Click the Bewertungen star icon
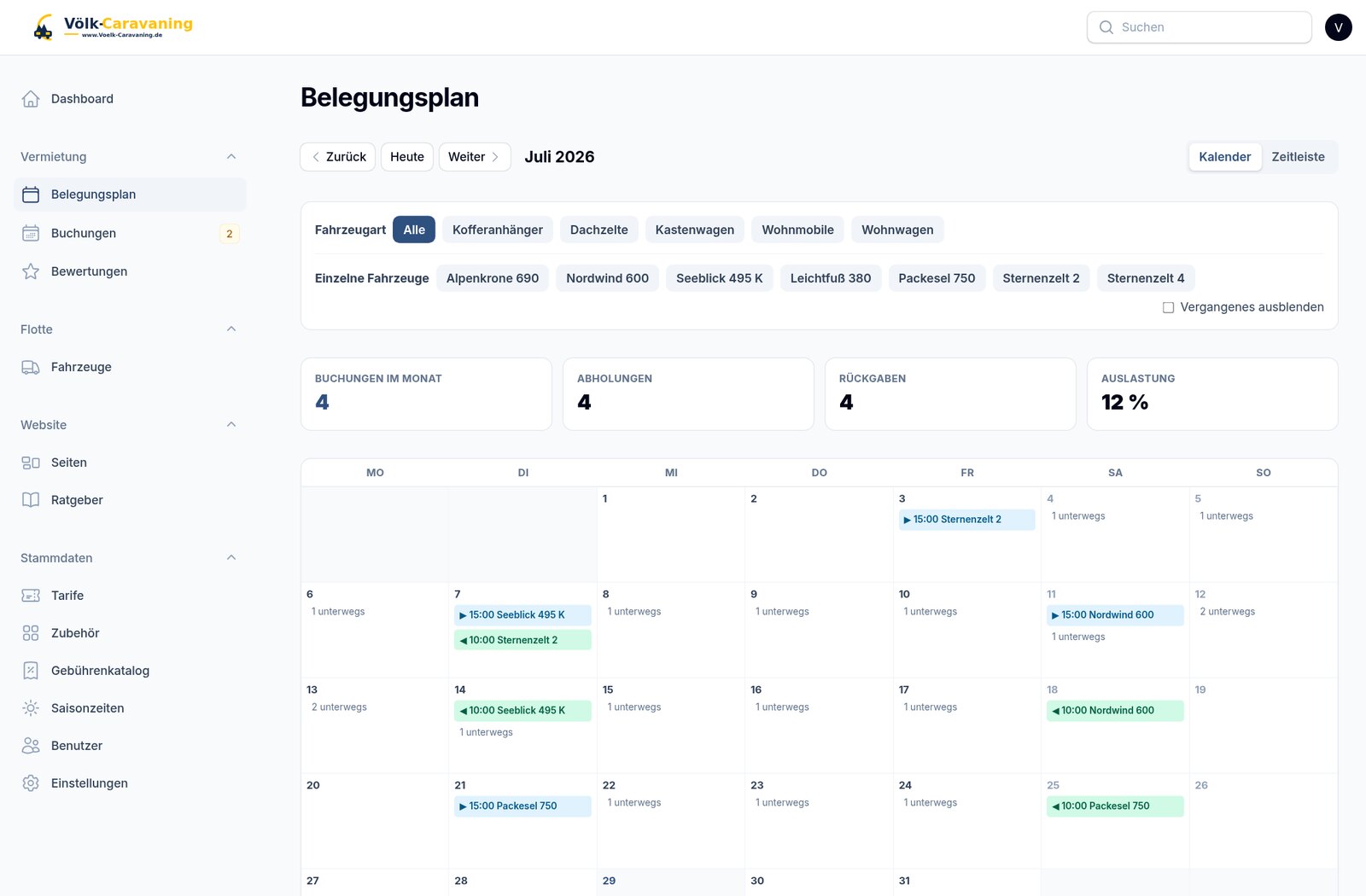The height and width of the screenshot is (896, 1366). point(31,271)
